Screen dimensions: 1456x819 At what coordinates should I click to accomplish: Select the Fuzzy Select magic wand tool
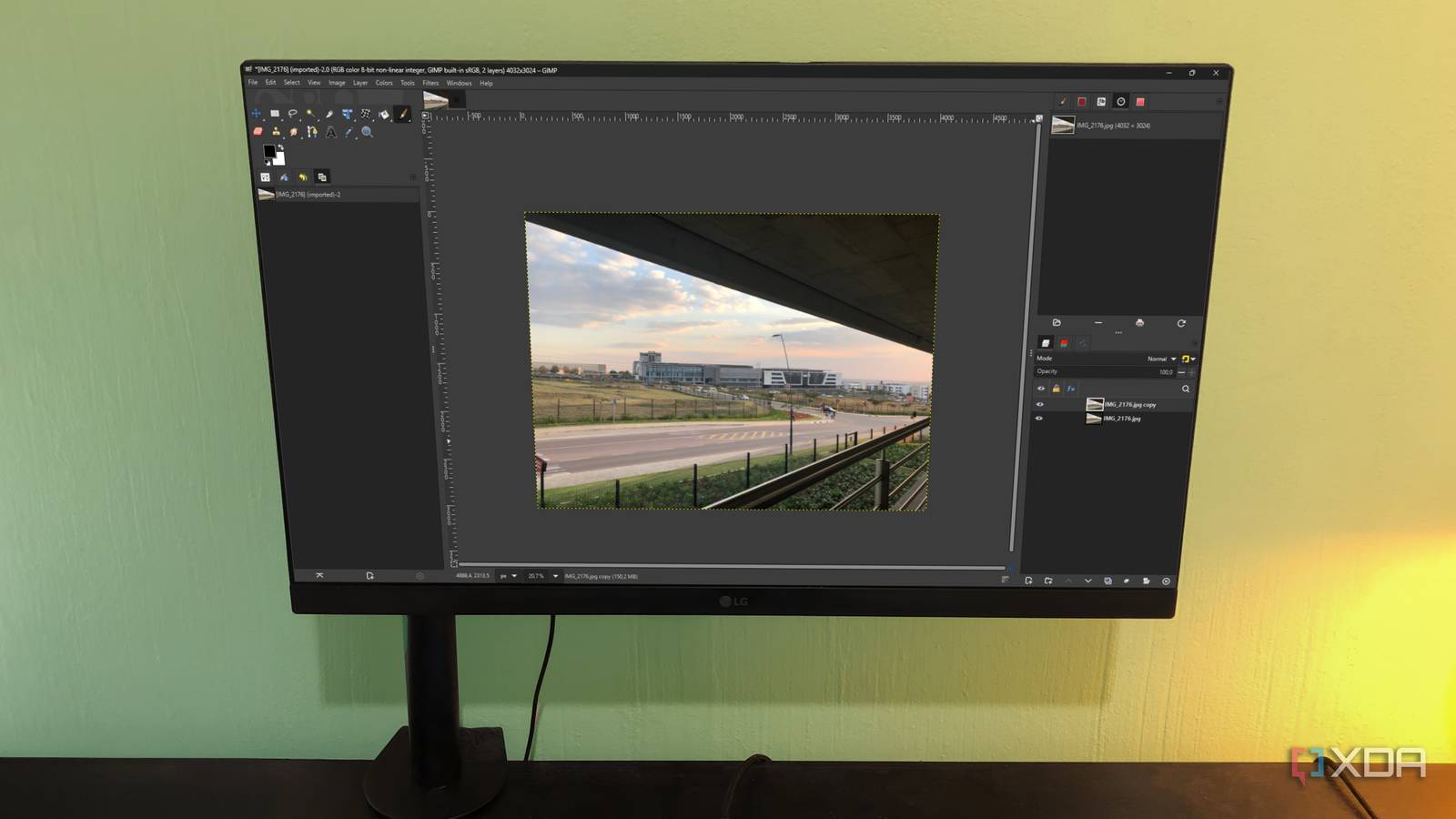311,114
